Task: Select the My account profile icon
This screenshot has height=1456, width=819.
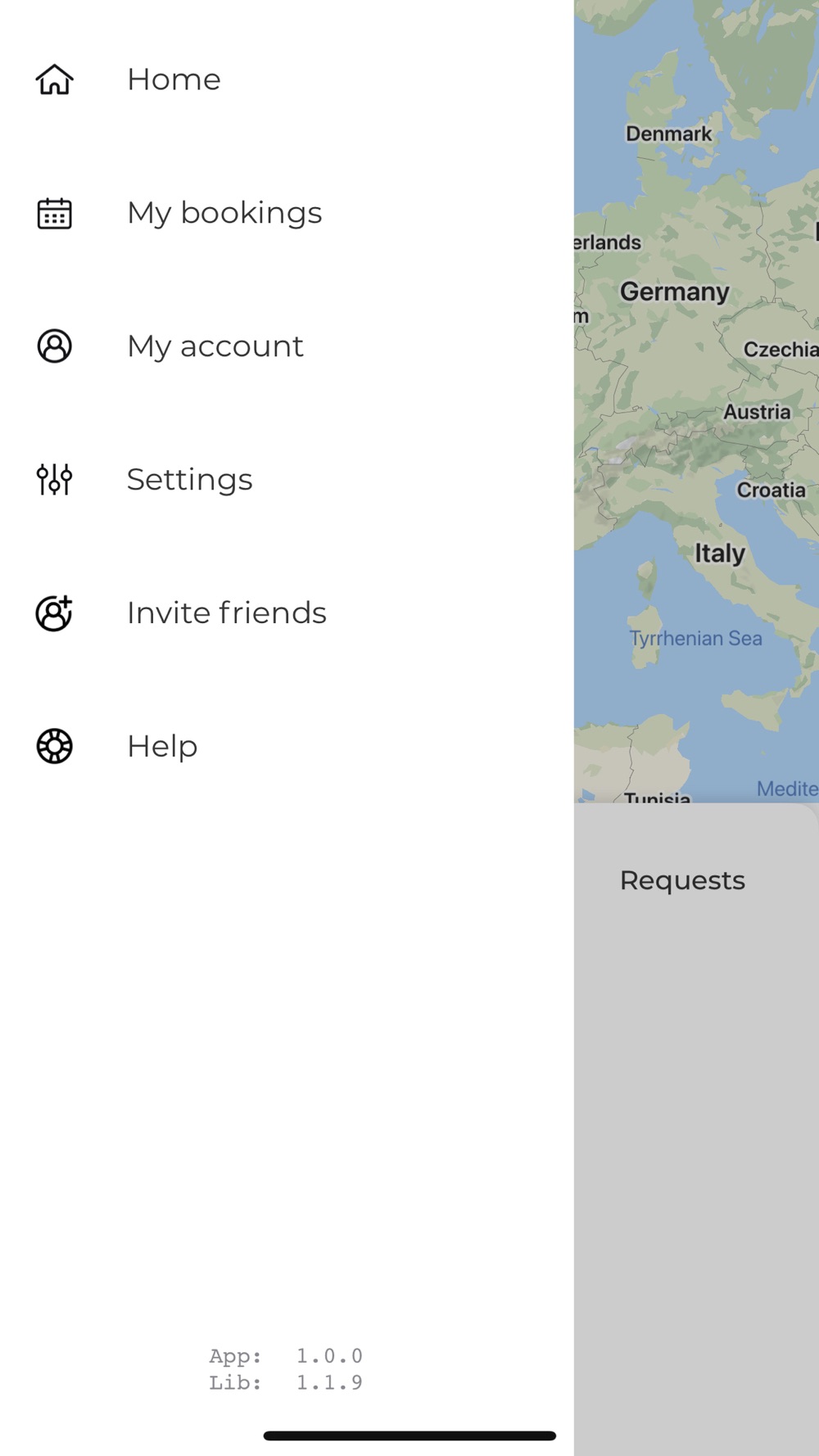Action: point(55,346)
